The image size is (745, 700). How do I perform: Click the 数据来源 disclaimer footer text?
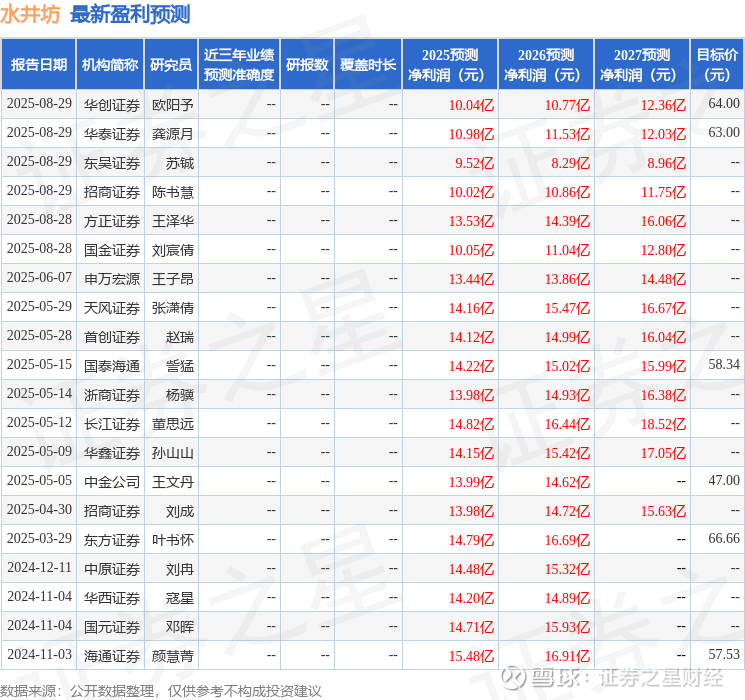coord(161,691)
